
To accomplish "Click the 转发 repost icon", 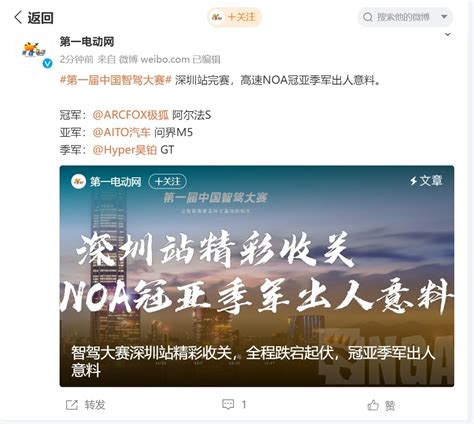I will coord(72,405).
